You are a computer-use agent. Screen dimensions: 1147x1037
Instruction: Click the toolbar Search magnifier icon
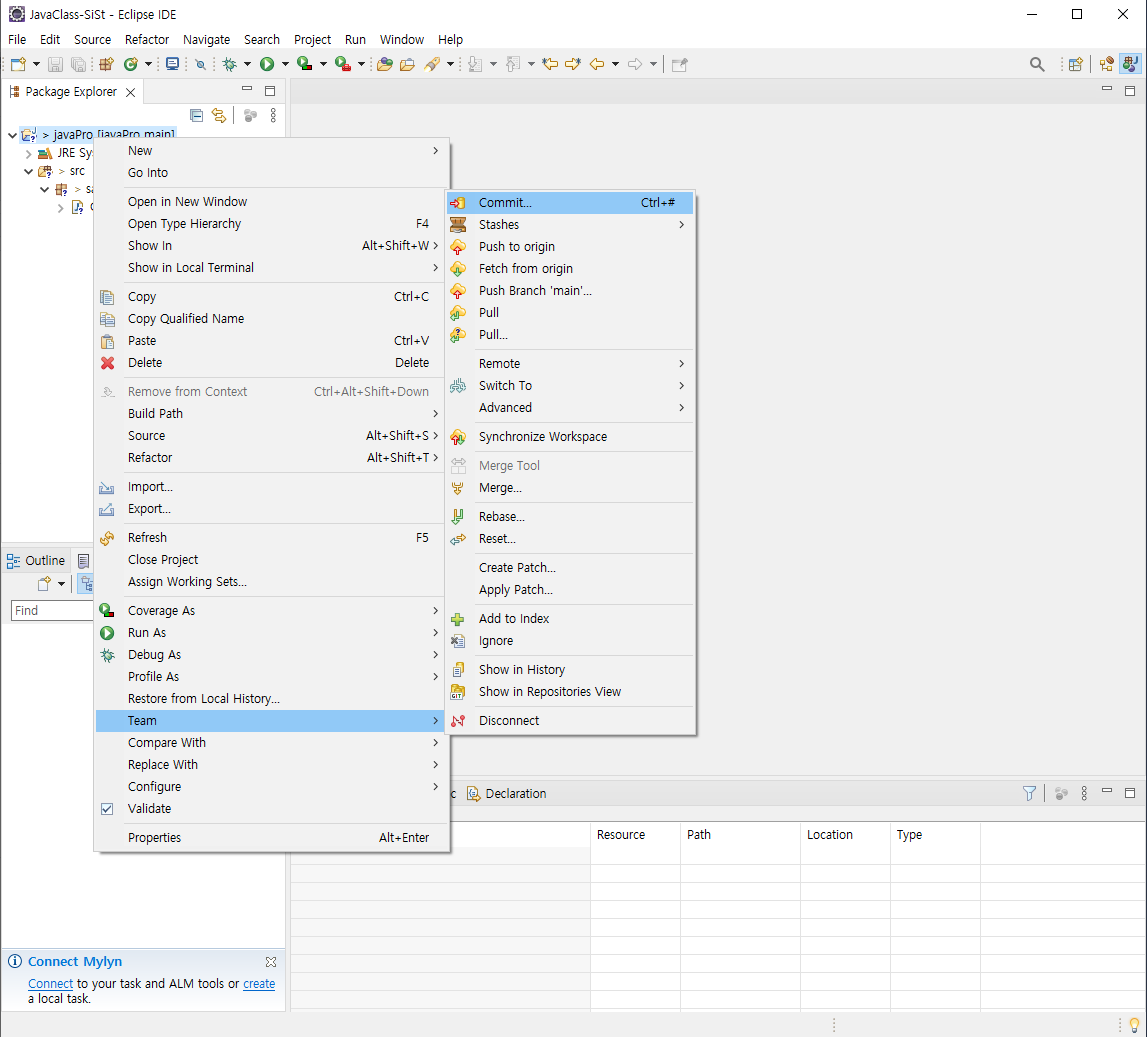(x=1037, y=64)
